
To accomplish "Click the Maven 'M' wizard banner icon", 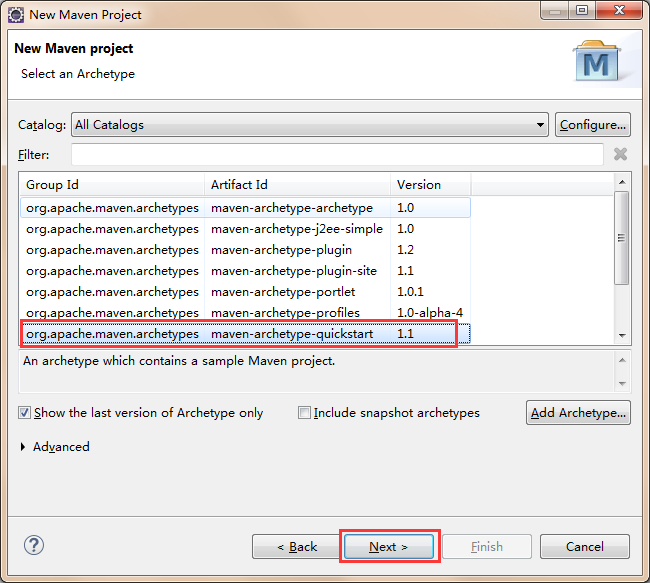I will pos(598,63).
